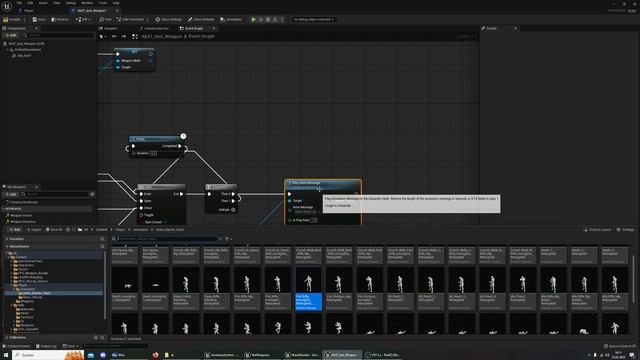Select the highlighted Fire_Rifle animation asset

pyautogui.click(x=308, y=289)
